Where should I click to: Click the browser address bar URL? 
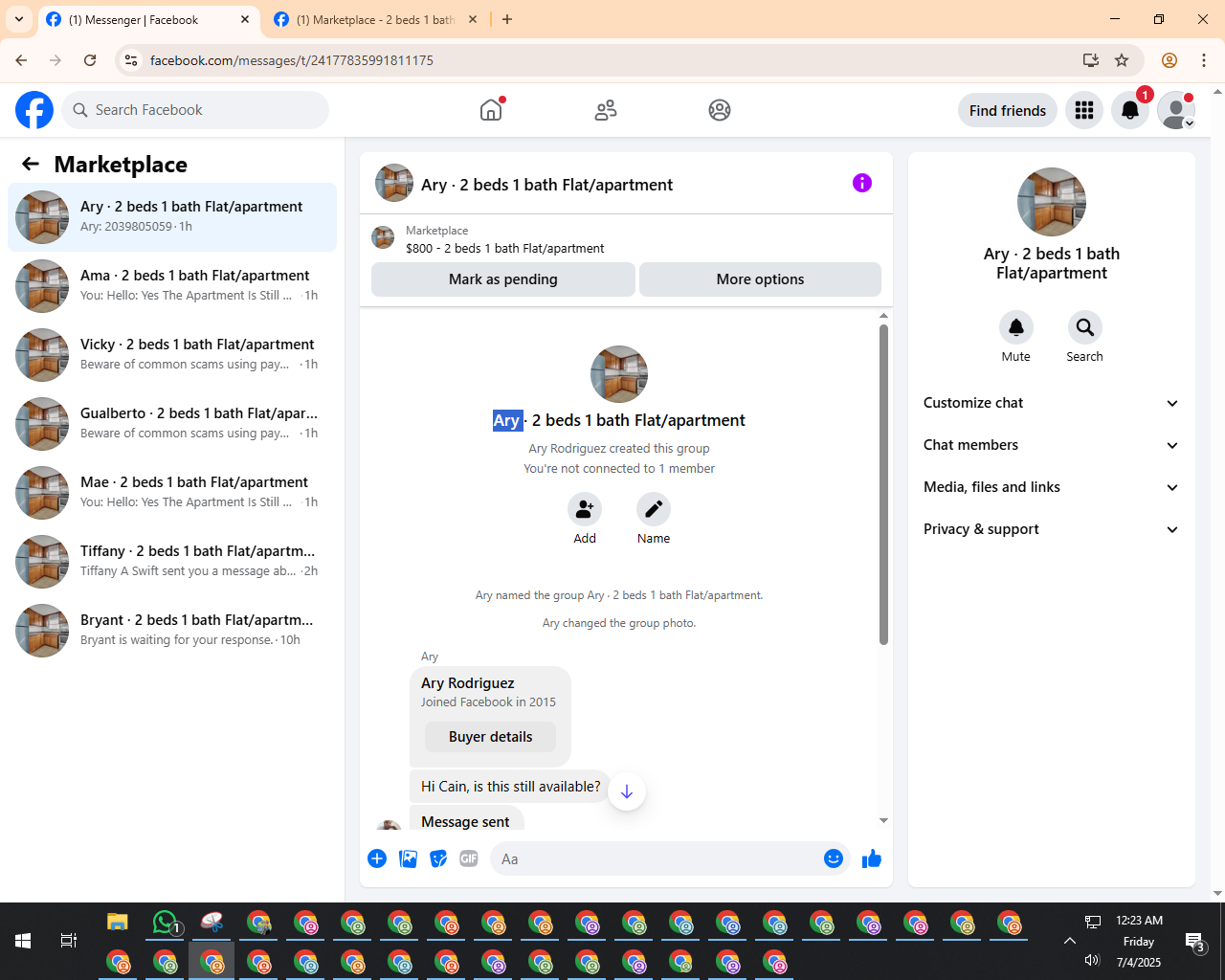tap(292, 60)
